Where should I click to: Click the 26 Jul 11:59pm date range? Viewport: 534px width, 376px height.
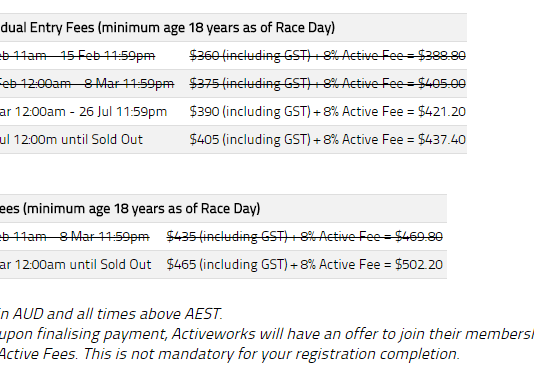[123, 112]
